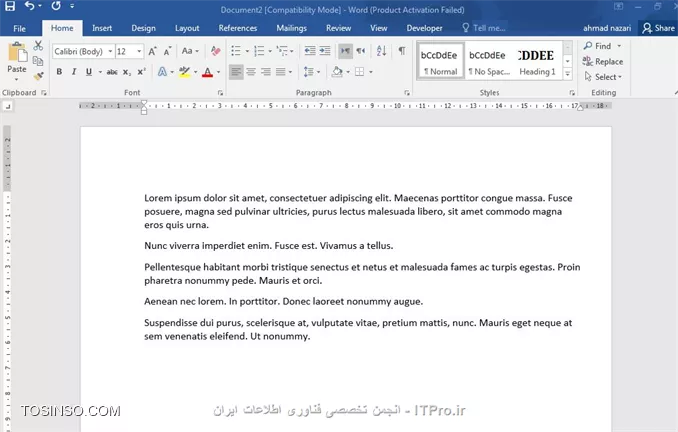Expand the Styles gallery More arrow

pos(568,74)
